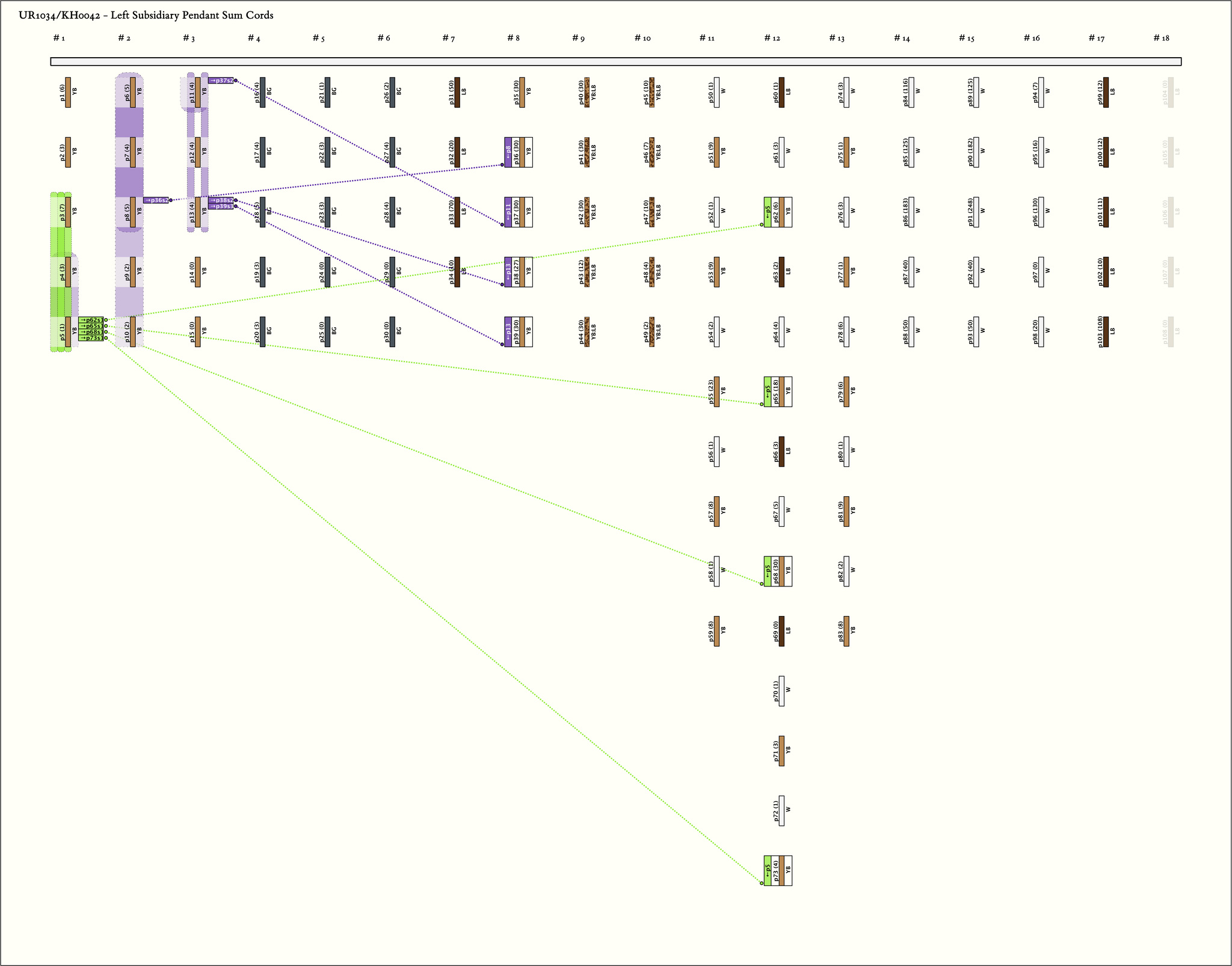Click the cord label p71 (3)

pos(776,751)
